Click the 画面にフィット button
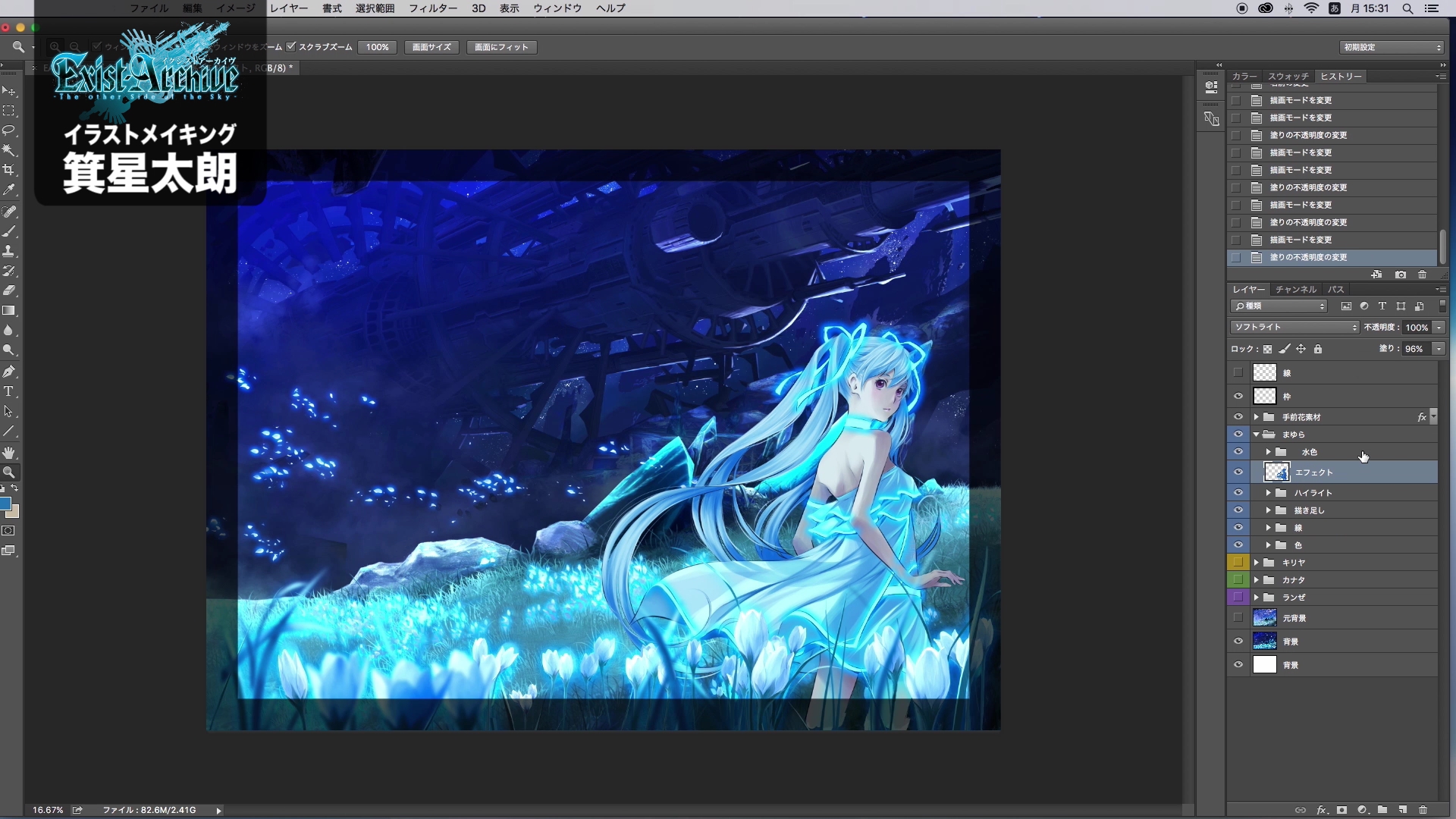This screenshot has width=1456, height=819. pos(501,47)
